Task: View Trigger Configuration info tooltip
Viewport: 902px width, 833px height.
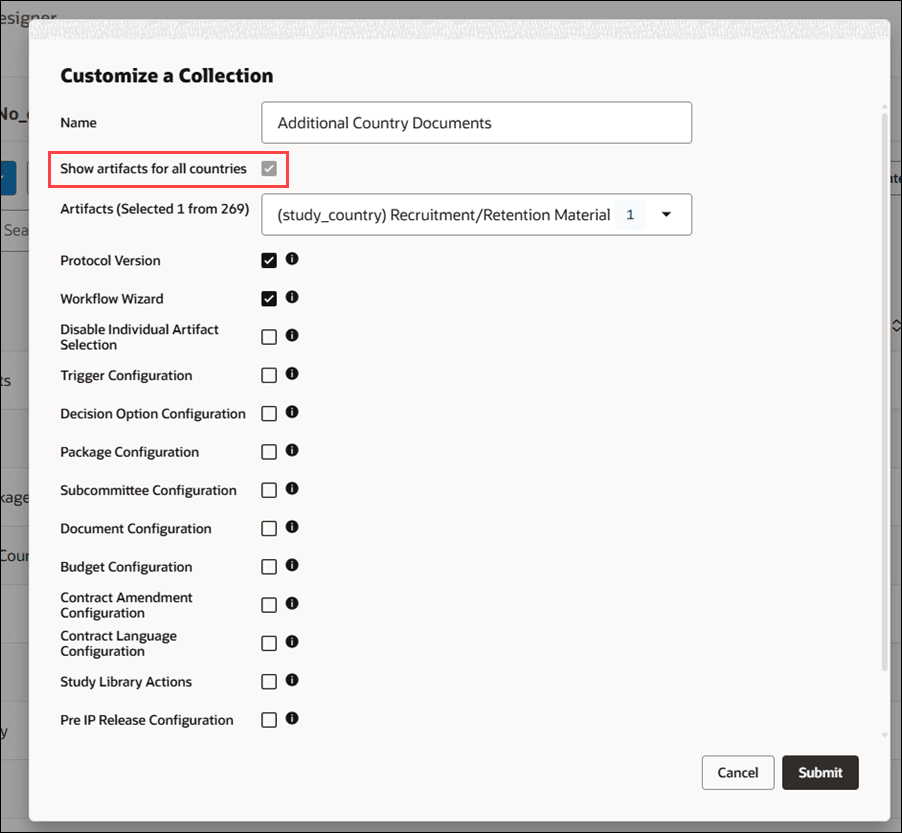Action: pyautogui.click(x=290, y=374)
